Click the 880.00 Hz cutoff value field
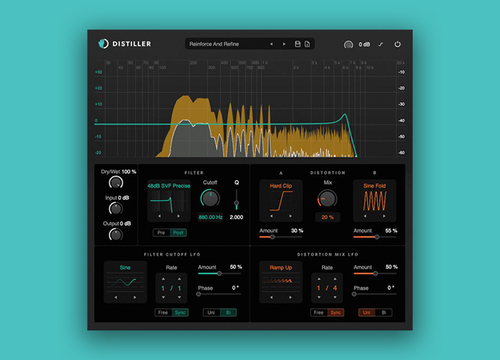Viewport: 500px width, 360px height. (210, 217)
